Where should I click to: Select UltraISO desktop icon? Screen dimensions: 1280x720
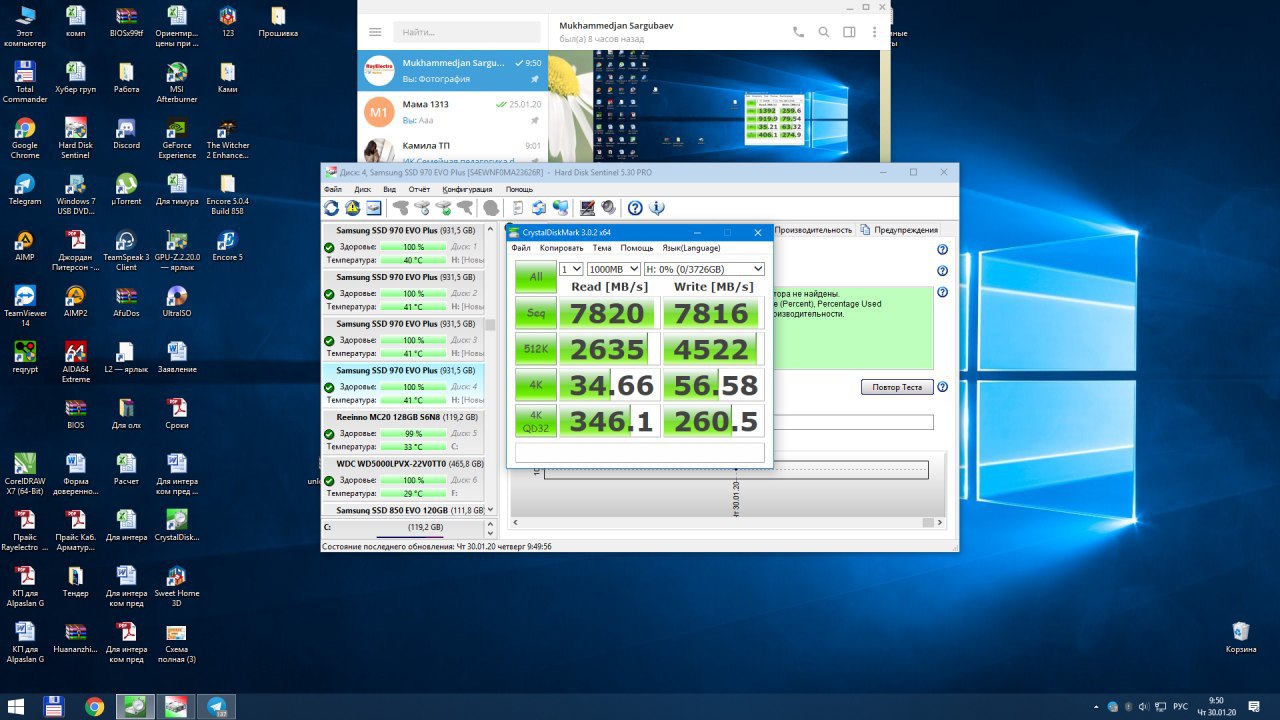click(177, 302)
